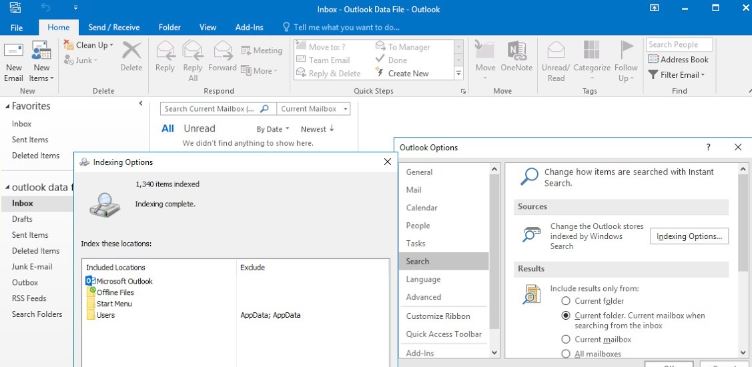
Task: Switch to the Add-Ins tab
Action: point(249,27)
